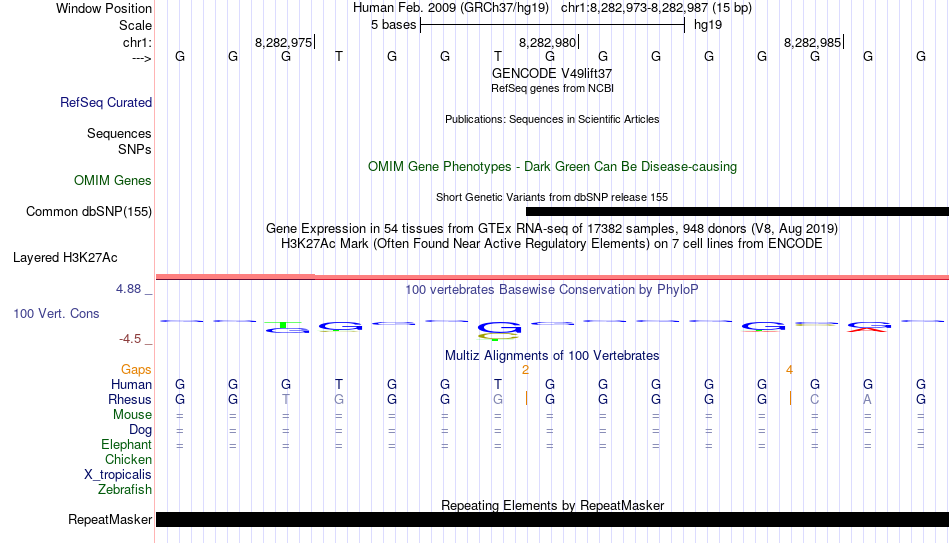Click the RefSeq Curated track label

point(105,102)
